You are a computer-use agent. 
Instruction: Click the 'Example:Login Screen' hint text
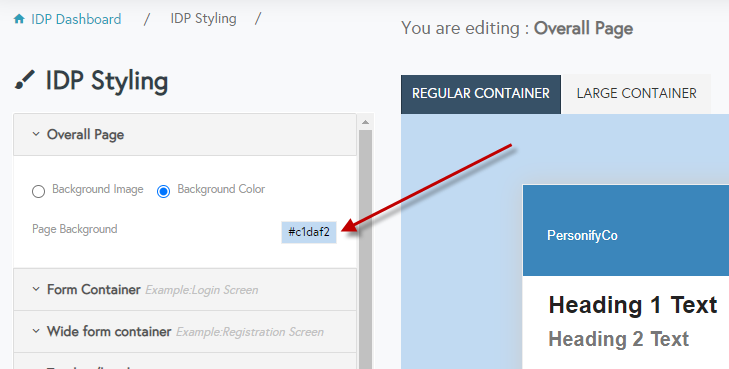202,290
